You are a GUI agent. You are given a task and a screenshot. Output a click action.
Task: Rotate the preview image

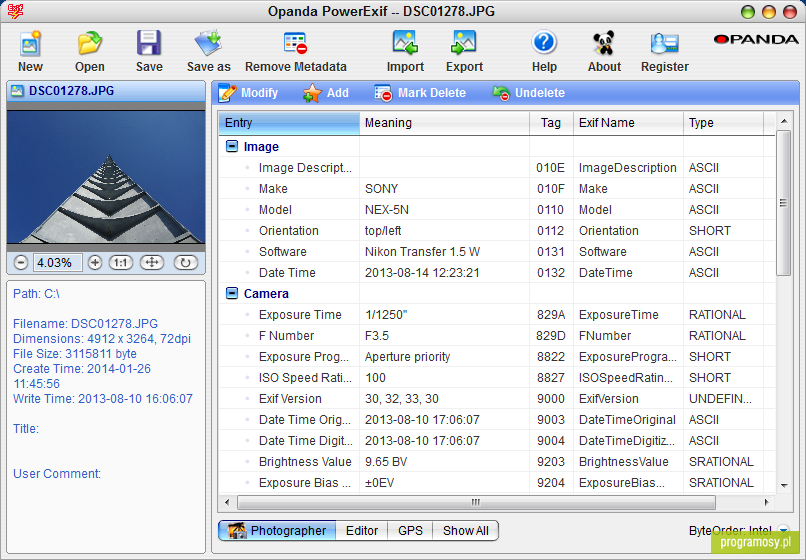coord(186,263)
